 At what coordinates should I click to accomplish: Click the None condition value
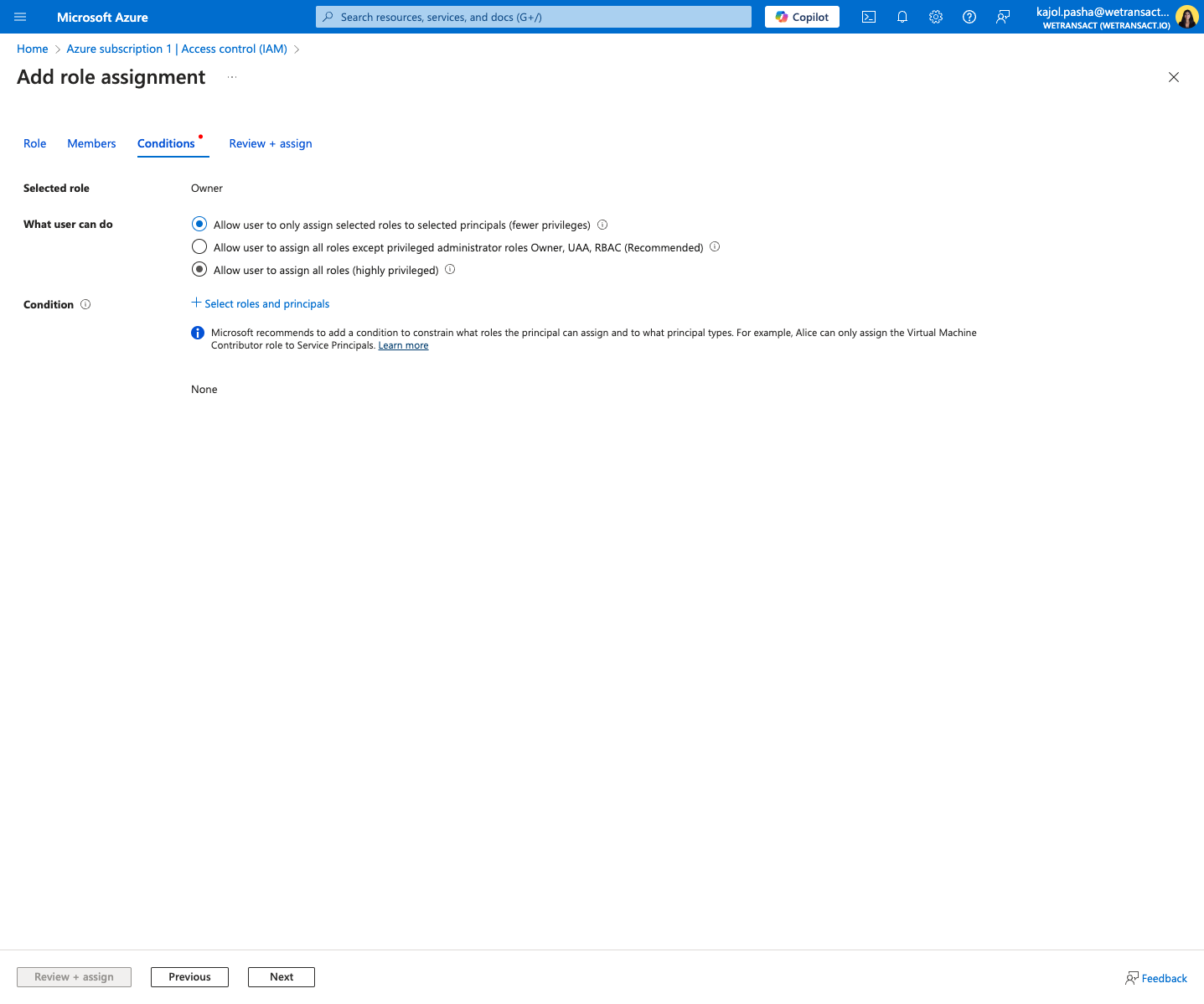pos(204,390)
